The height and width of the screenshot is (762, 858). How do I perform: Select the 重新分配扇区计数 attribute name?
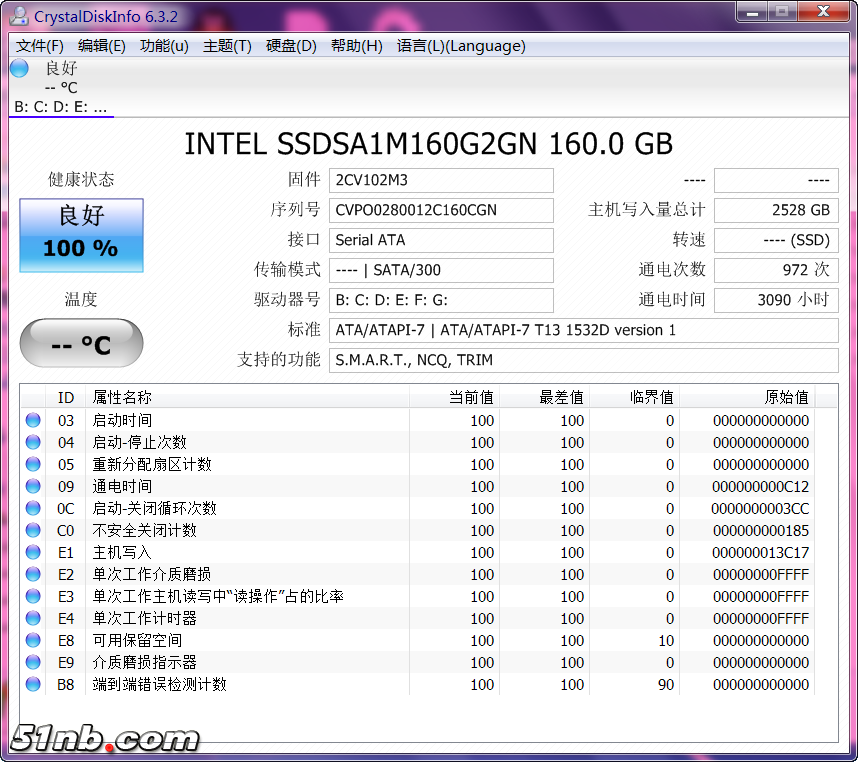152,464
